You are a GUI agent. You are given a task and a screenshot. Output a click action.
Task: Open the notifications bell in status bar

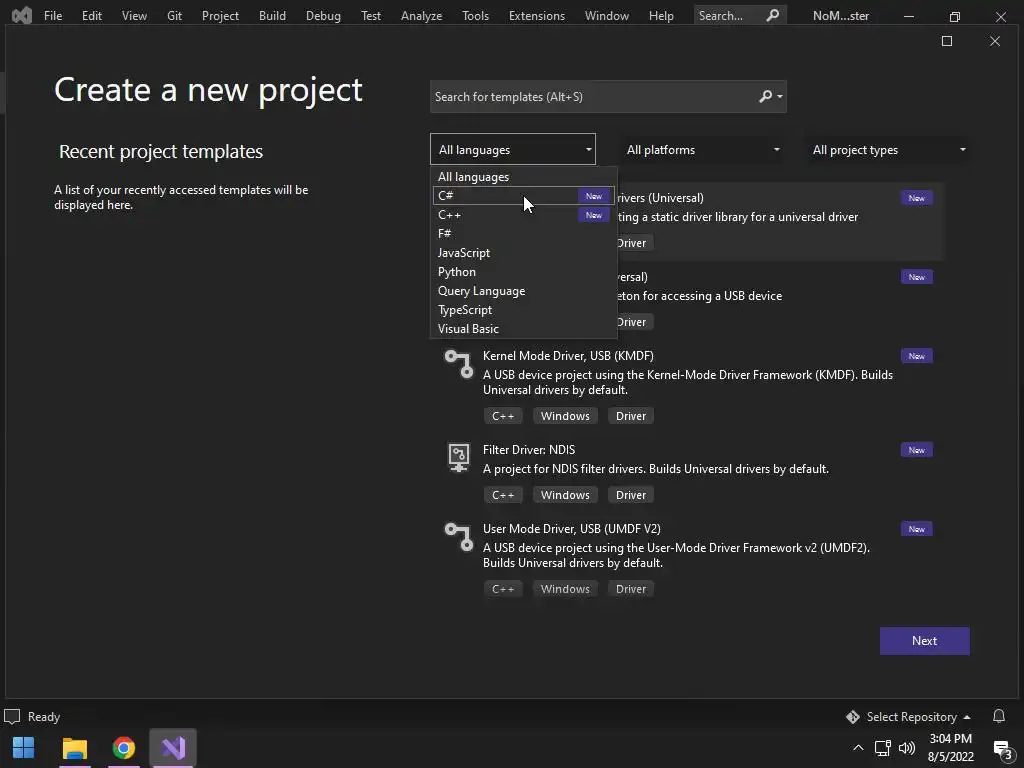coord(999,716)
